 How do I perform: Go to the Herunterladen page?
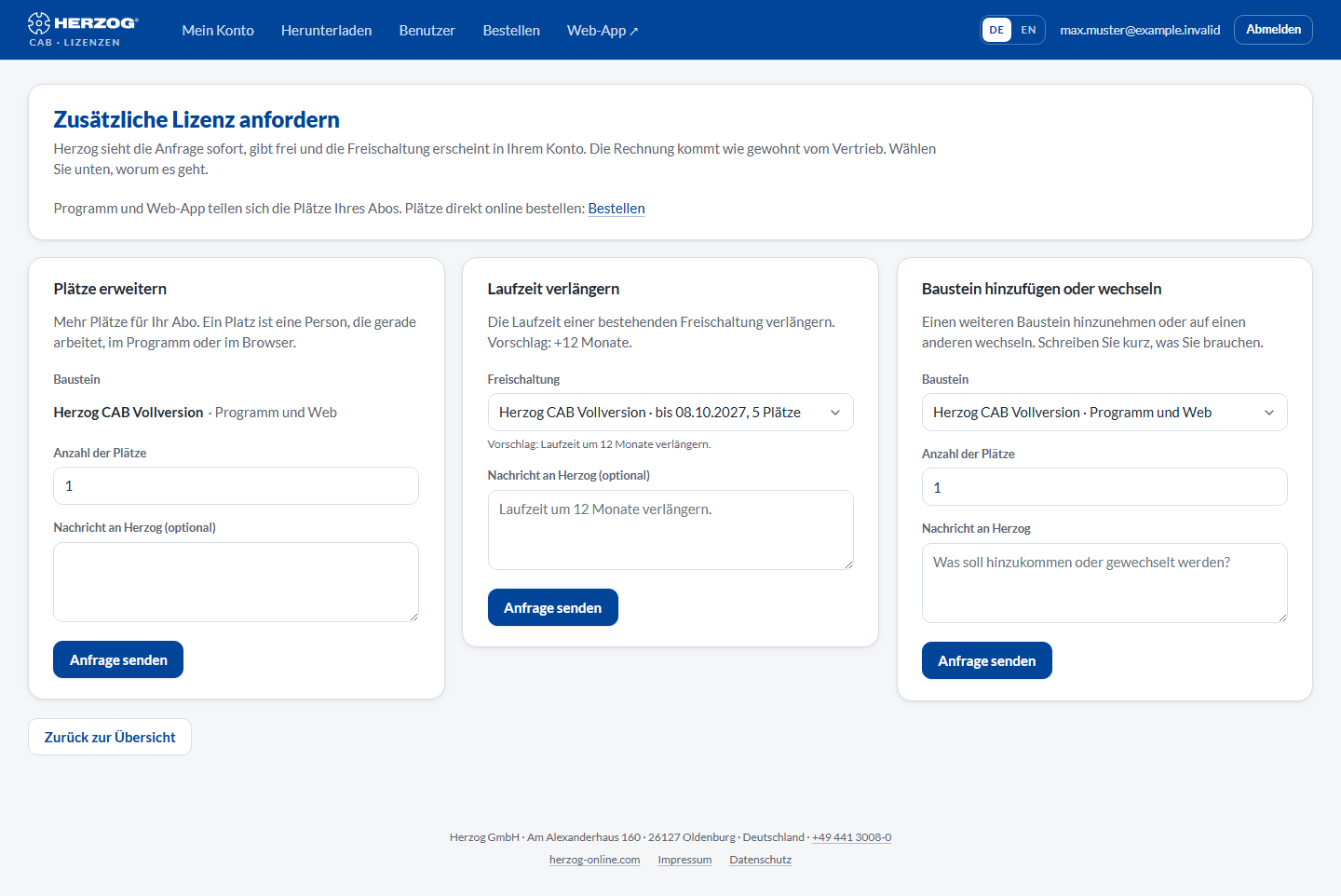point(326,30)
